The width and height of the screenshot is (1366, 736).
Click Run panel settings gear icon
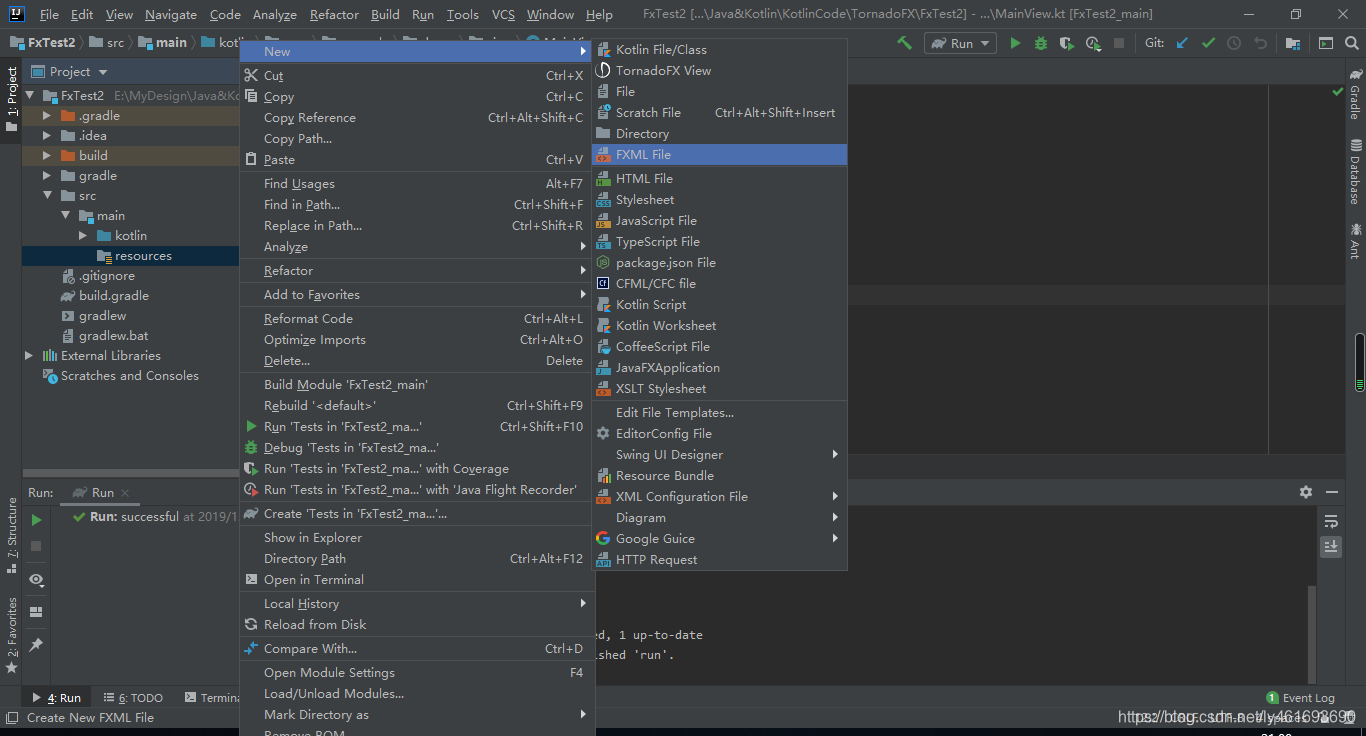1305,492
